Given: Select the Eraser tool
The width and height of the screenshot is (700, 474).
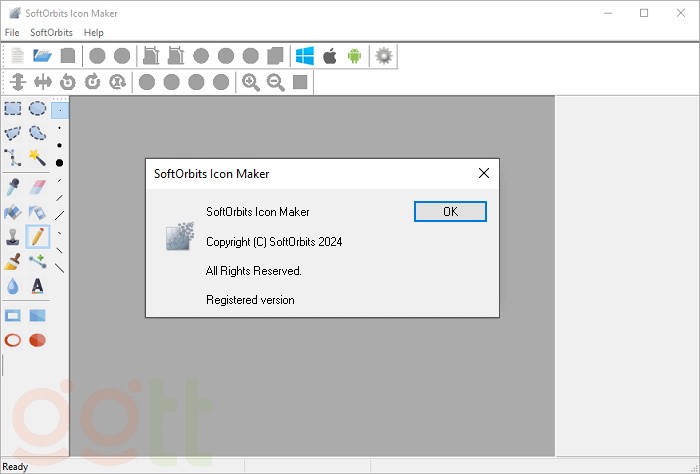Looking at the screenshot, I should [37, 186].
